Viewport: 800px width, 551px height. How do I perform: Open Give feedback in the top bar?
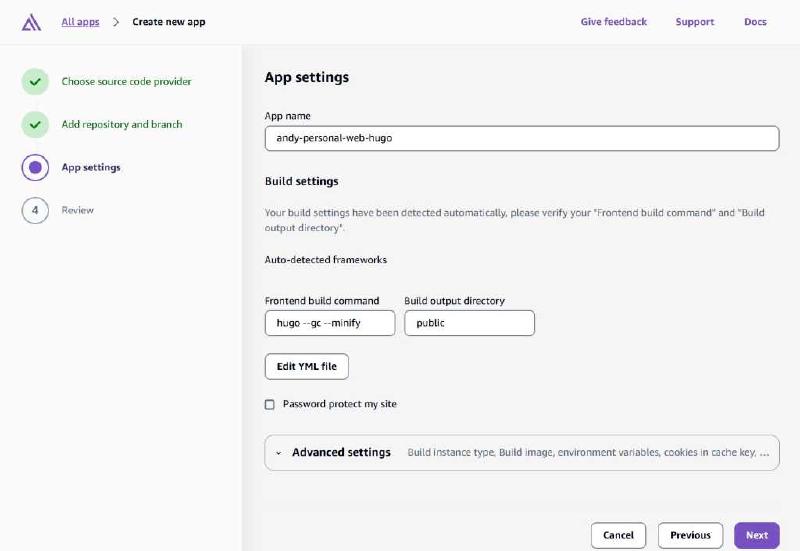[x=613, y=22]
